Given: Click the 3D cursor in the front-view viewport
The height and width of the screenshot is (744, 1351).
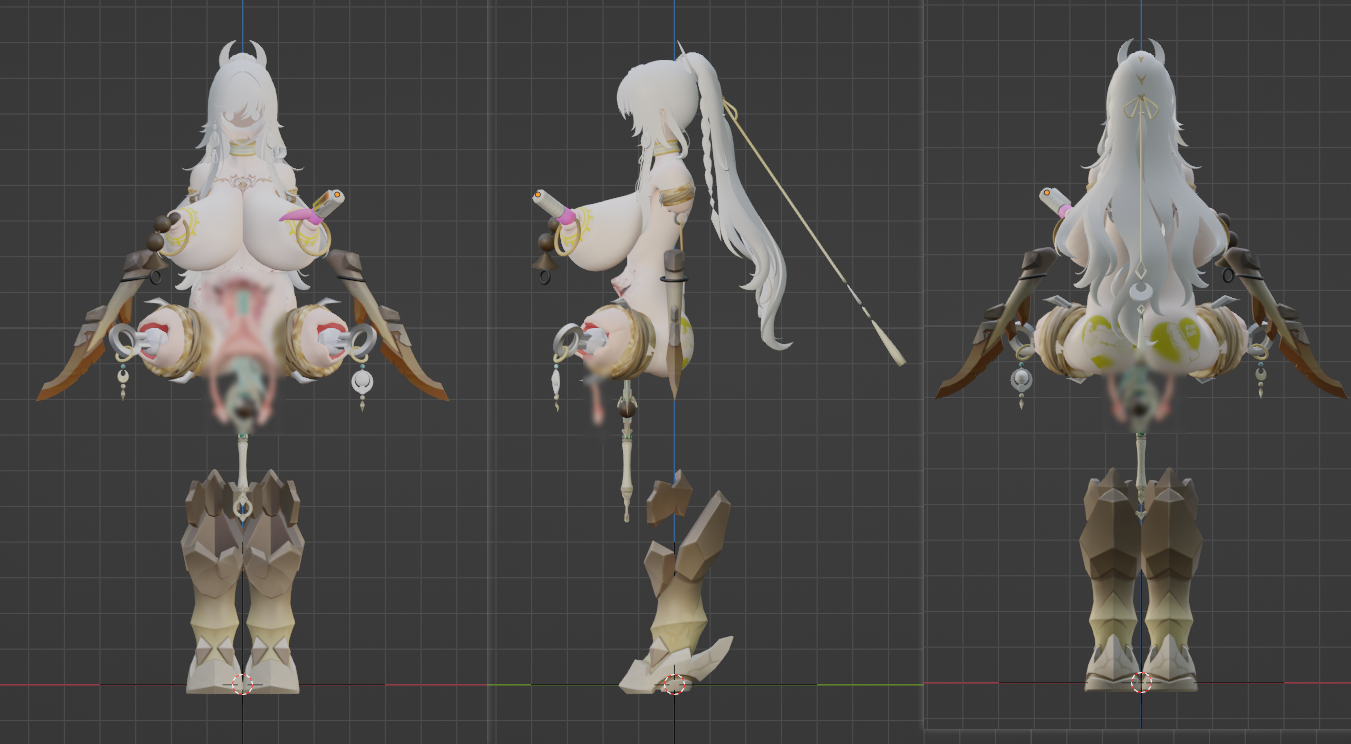Looking at the screenshot, I should coord(242,684).
